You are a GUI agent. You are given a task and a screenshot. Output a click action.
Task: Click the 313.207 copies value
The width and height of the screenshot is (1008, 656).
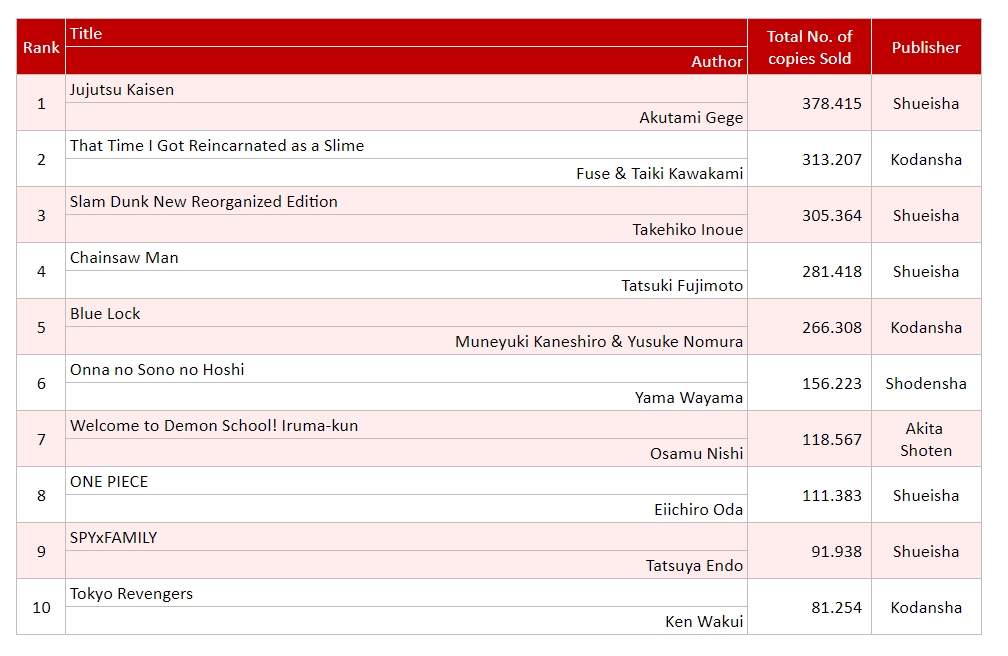click(831, 159)
